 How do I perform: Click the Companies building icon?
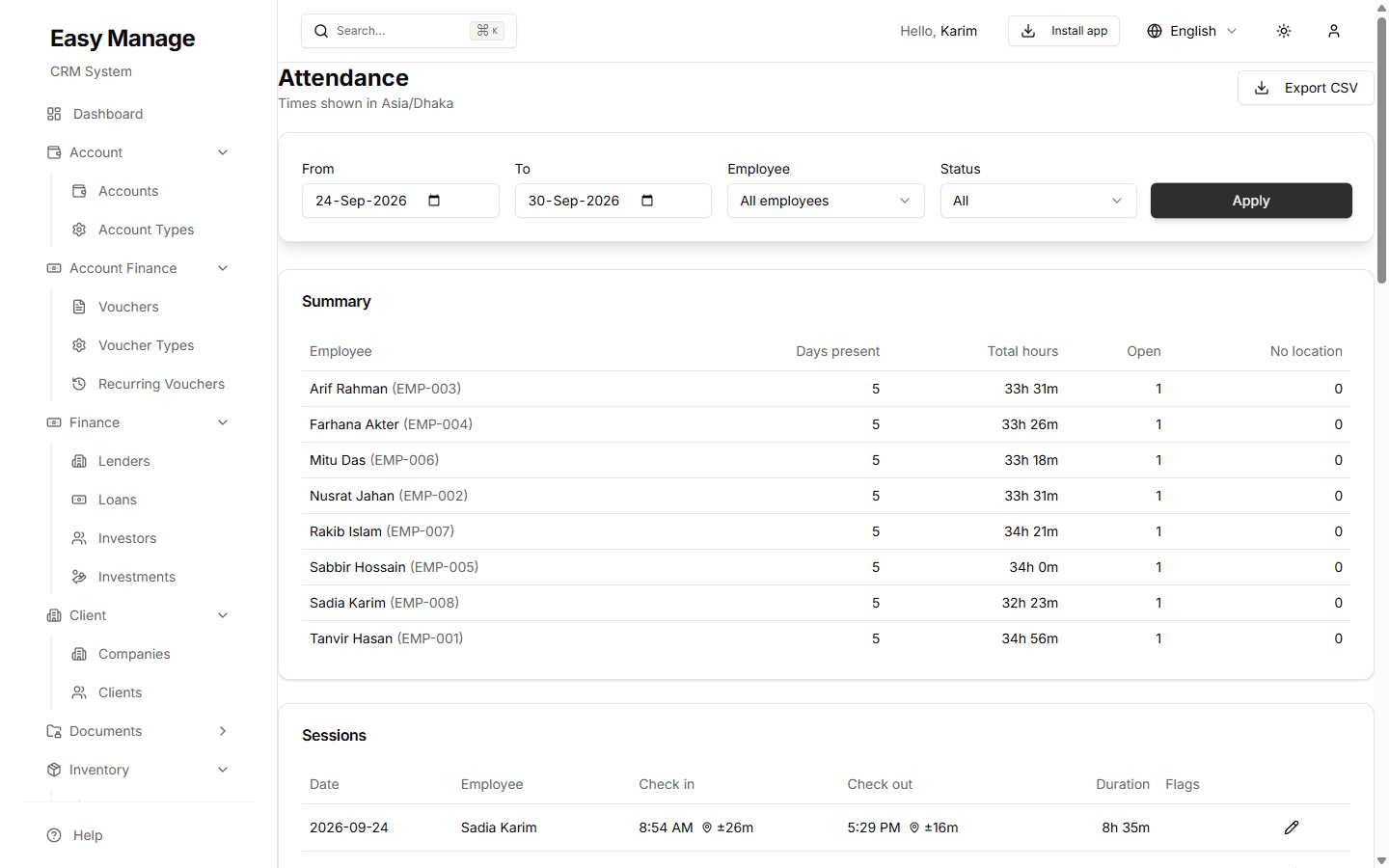(79, 654)
